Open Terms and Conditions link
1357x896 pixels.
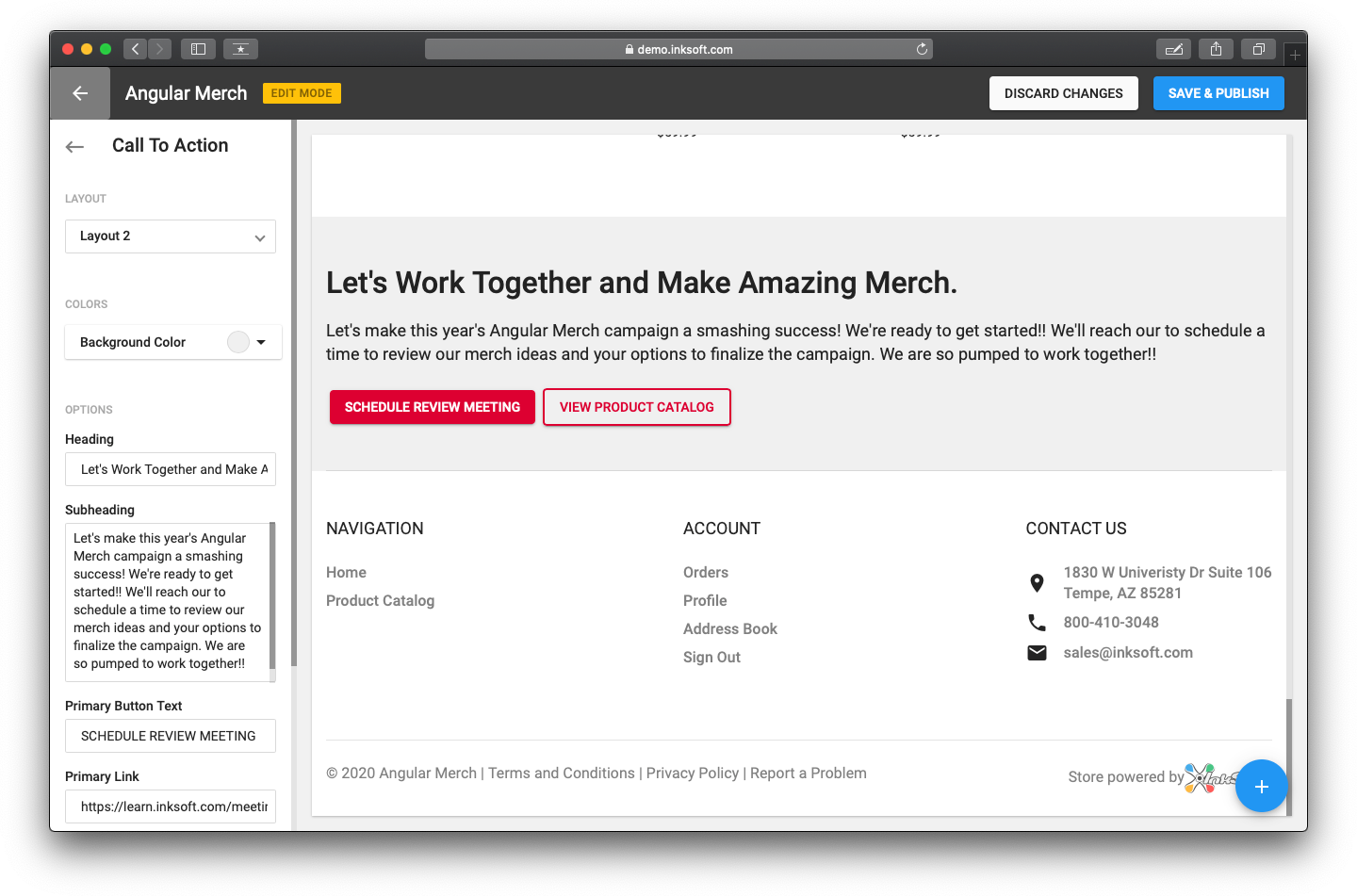click(x=562, y=774)
